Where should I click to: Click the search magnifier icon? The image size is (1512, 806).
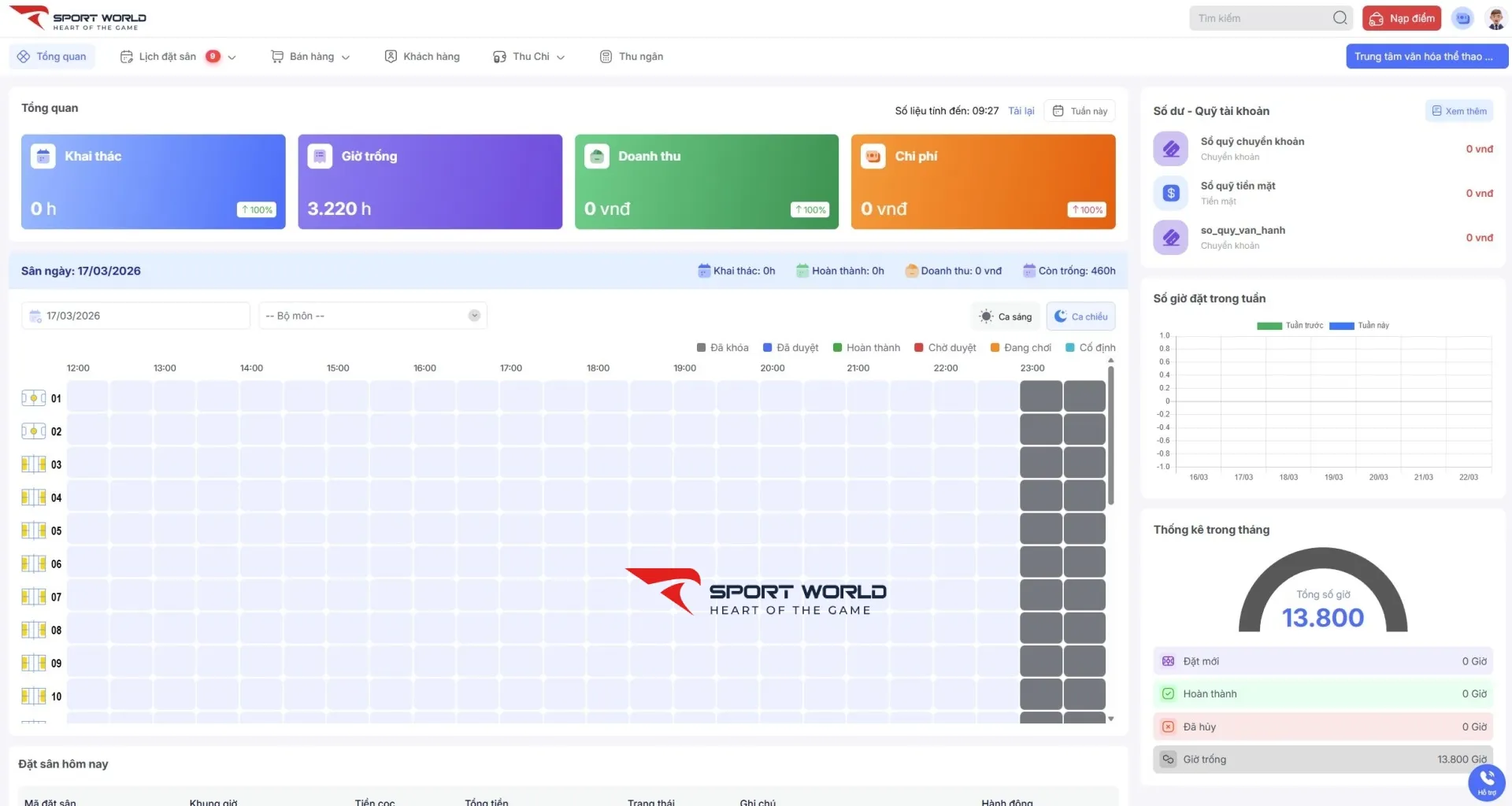1340,18
